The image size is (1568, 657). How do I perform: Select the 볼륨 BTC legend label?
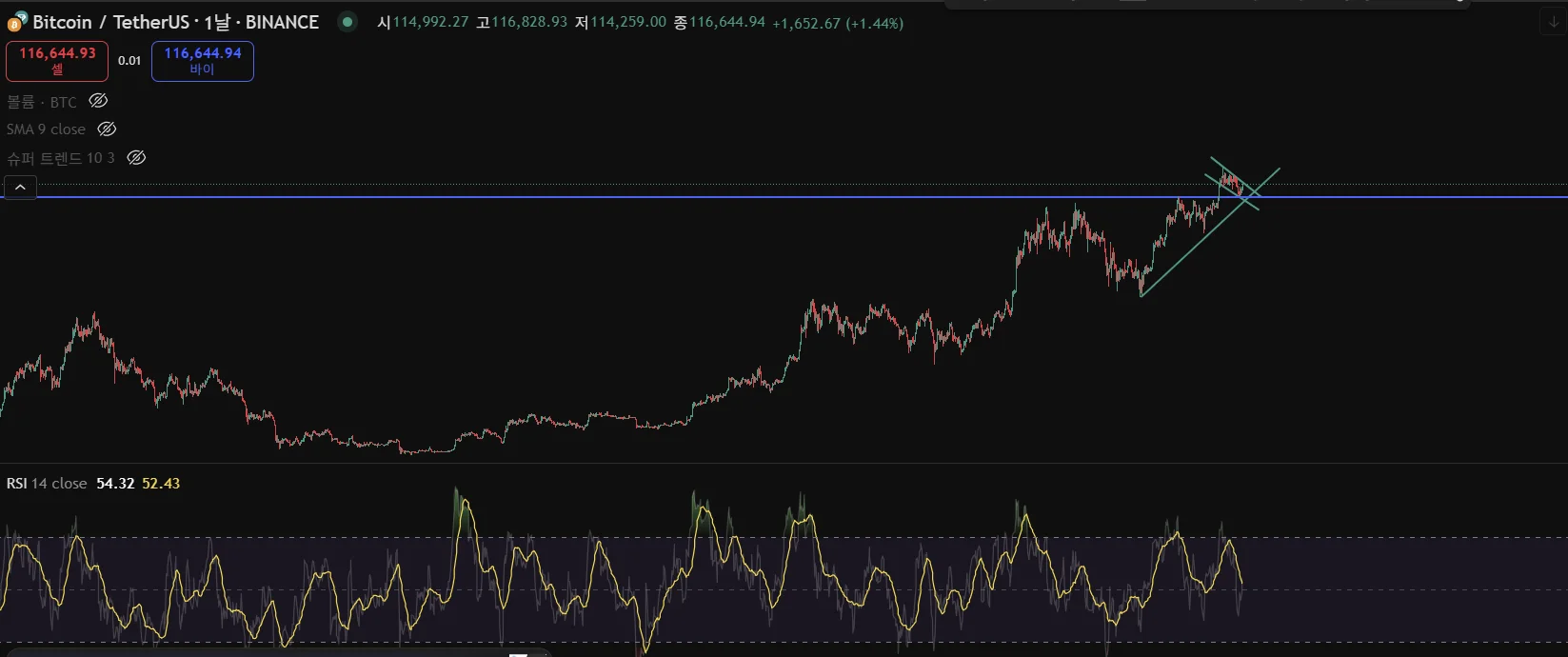pos(42,102)
